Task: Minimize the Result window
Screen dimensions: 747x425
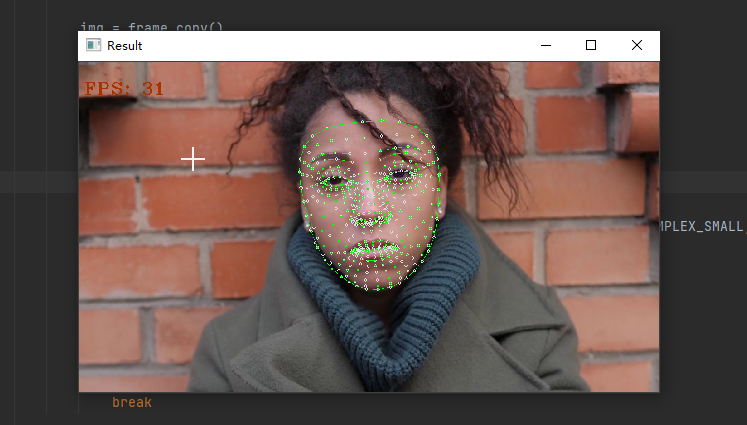Action: coord(546,45)
